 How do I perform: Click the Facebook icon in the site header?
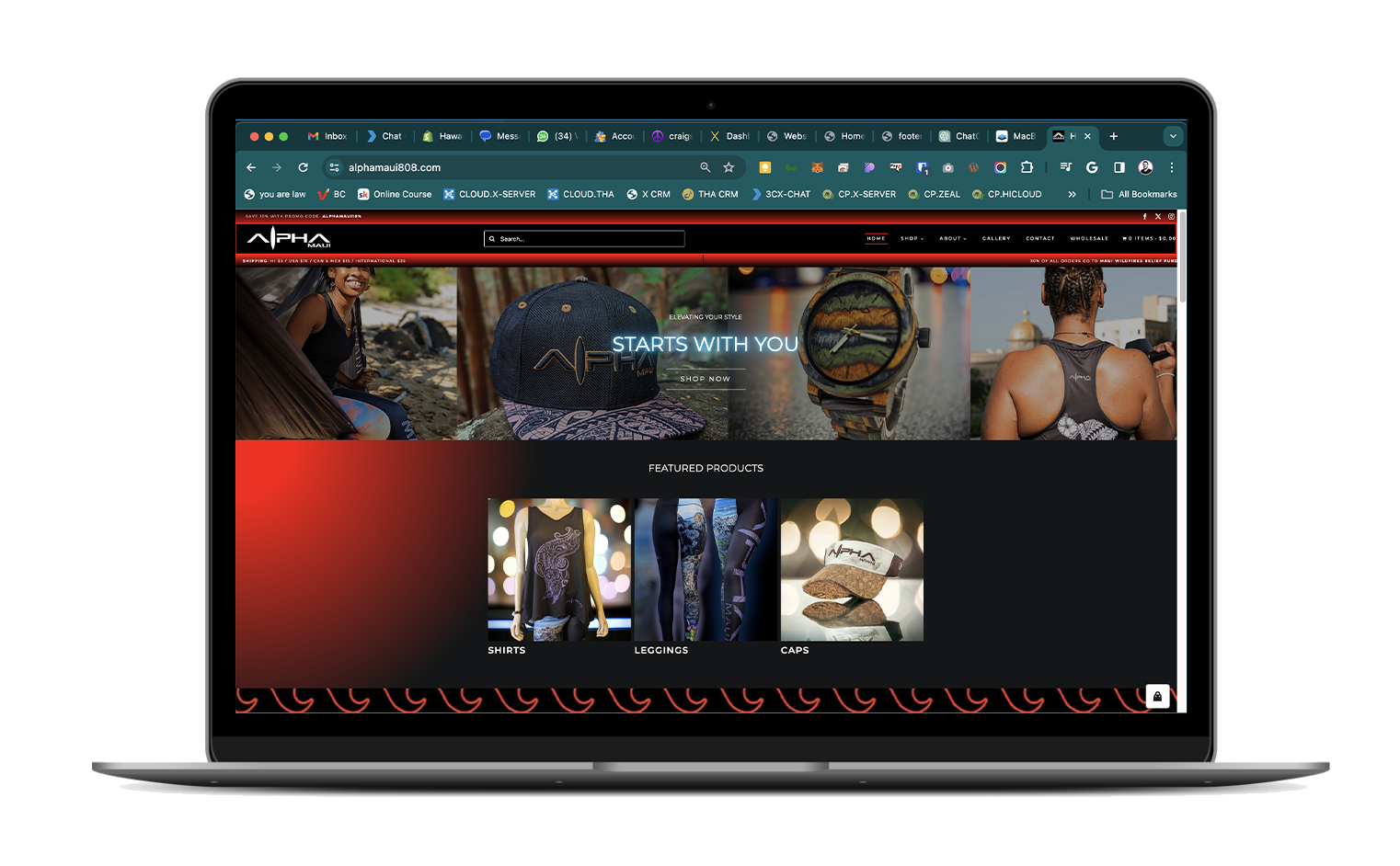tap(1144, 216)
